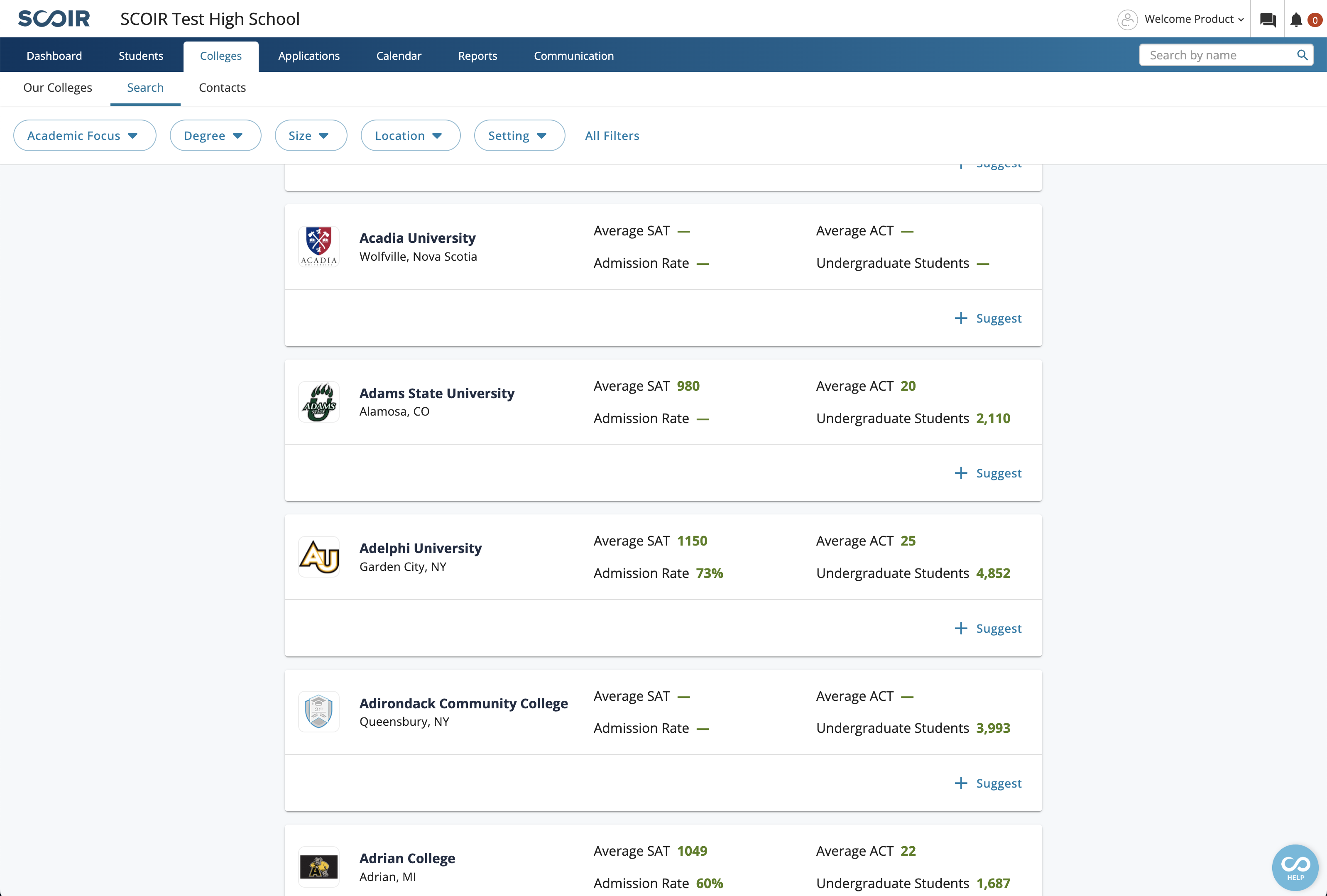Open the notifications bell
The image size is (1327, 896).
(x=1296, y=20)
